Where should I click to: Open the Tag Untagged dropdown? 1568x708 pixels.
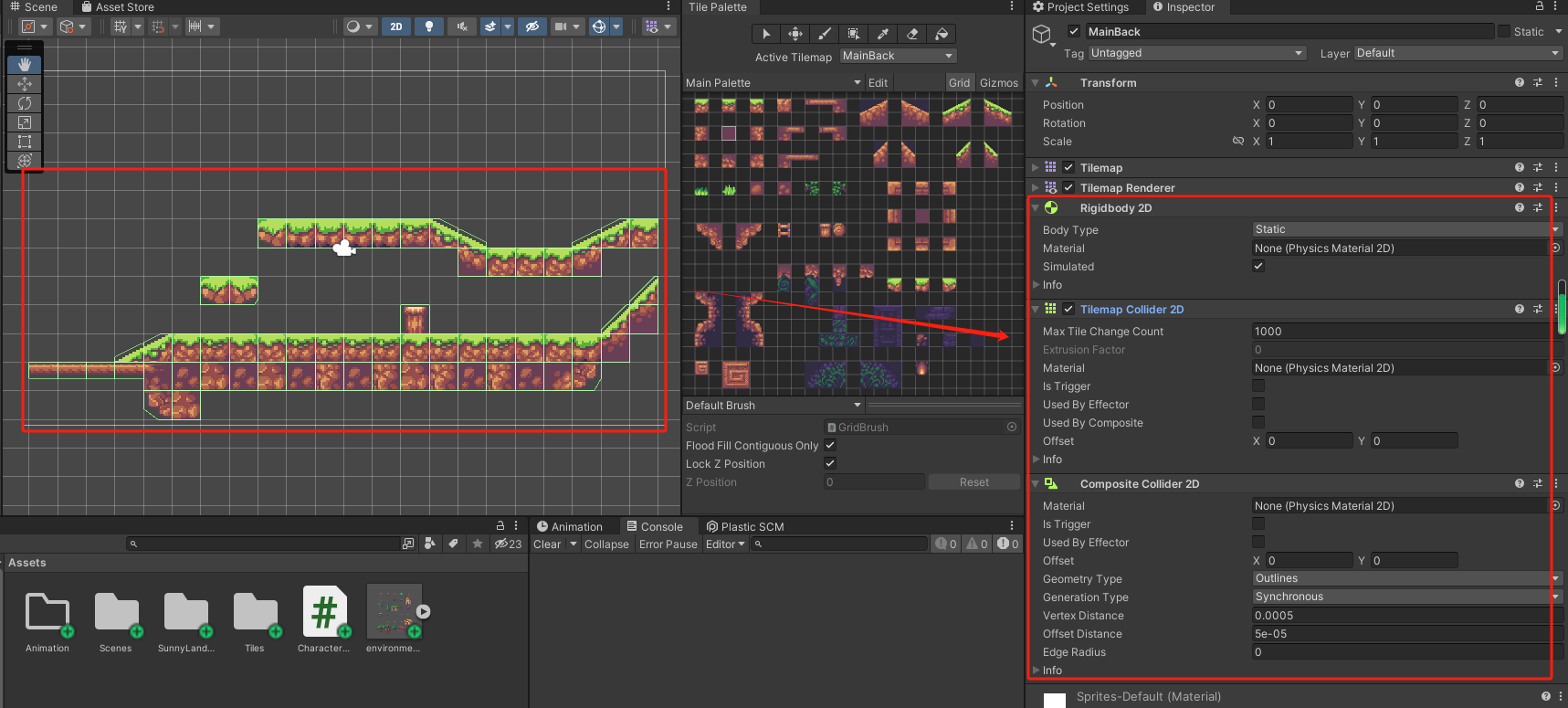[x=1196, y=53]
